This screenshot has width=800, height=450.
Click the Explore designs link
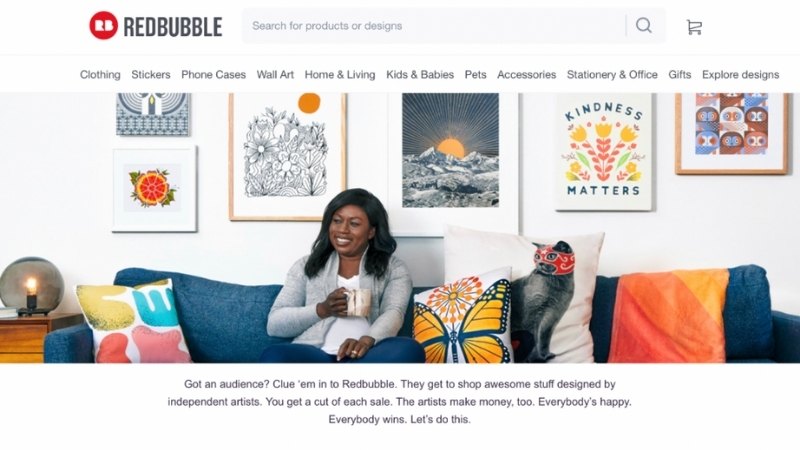click(740, 74)
